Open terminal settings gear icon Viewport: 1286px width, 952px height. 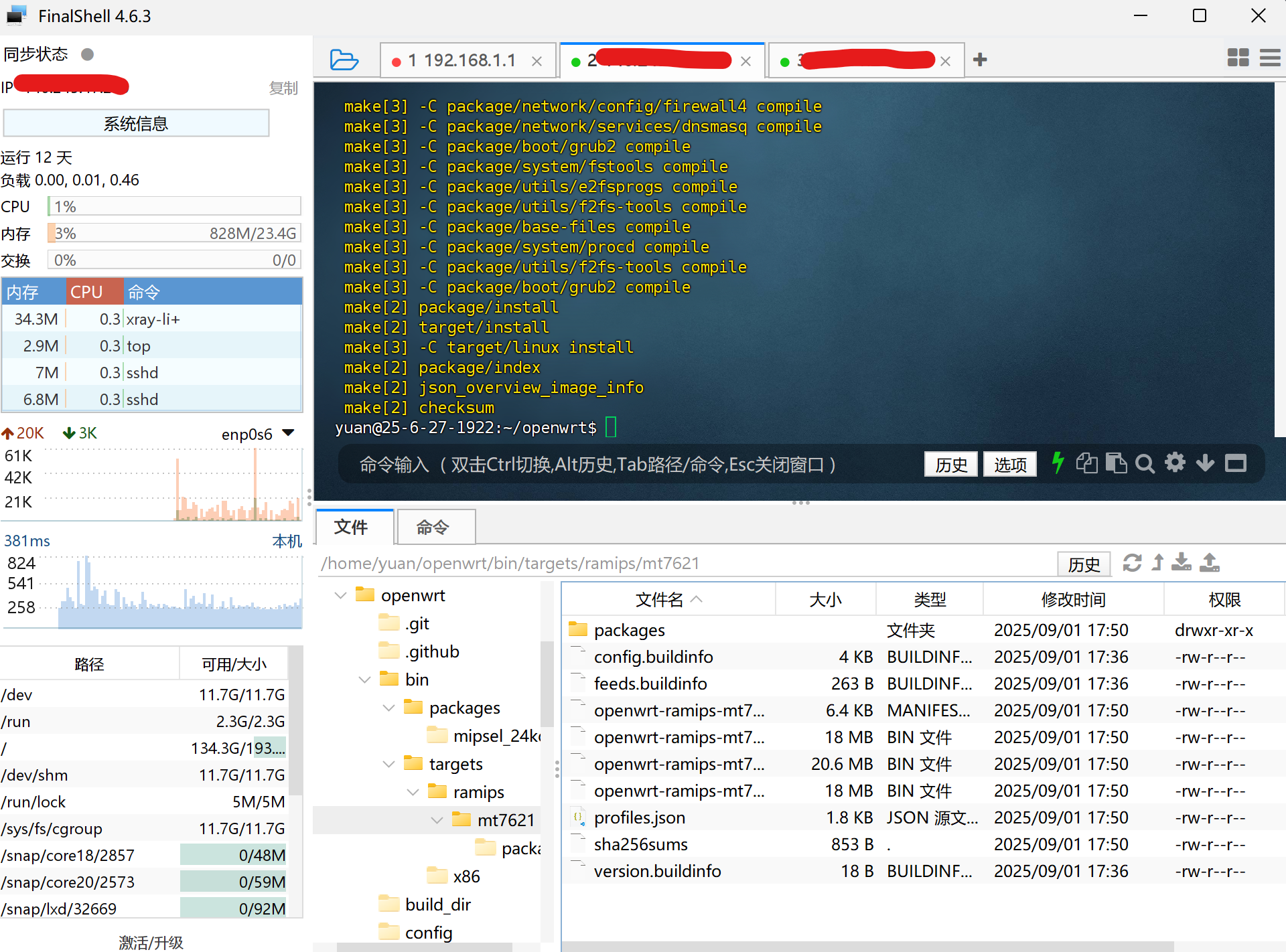click(x=1175, y=463)
